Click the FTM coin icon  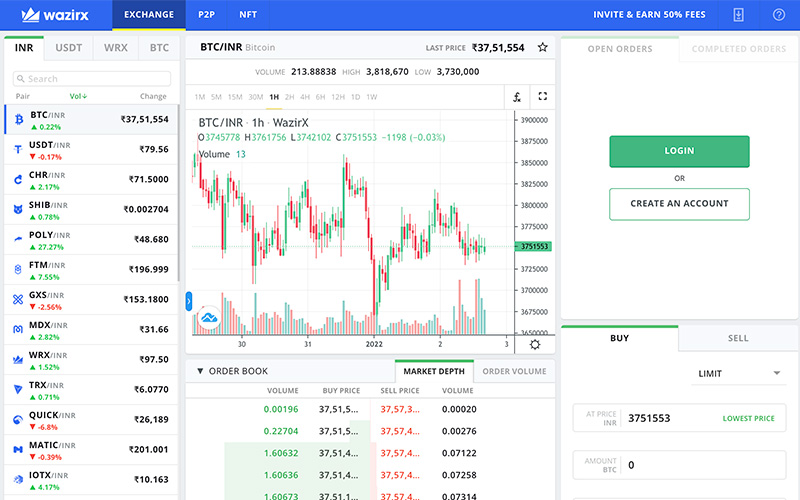[x=18, y=269]
